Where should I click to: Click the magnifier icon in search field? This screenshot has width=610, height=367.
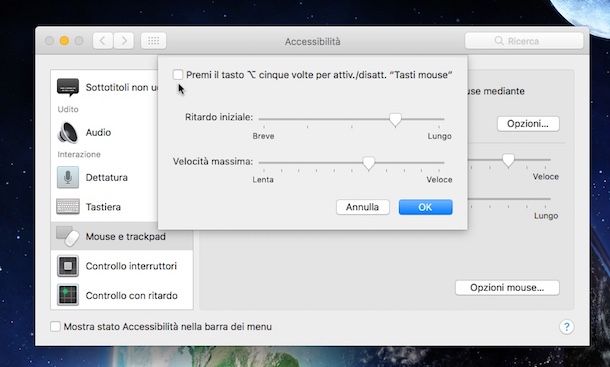(499, 40)
